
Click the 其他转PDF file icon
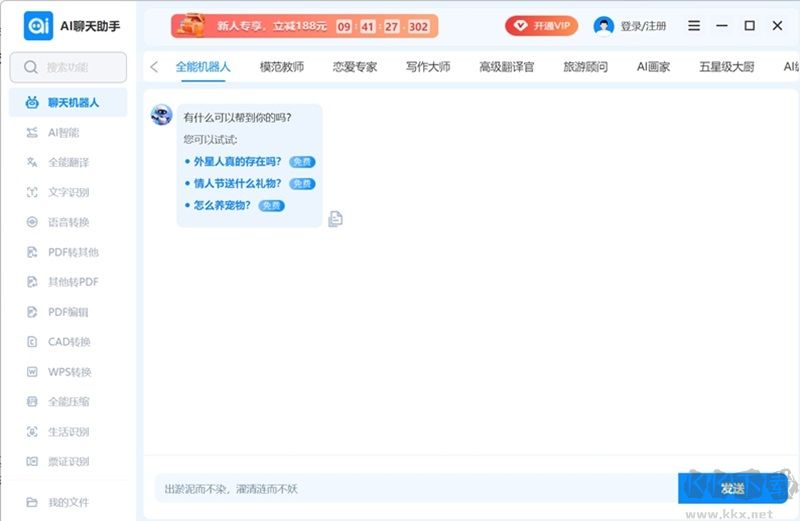tap(32, 282)
